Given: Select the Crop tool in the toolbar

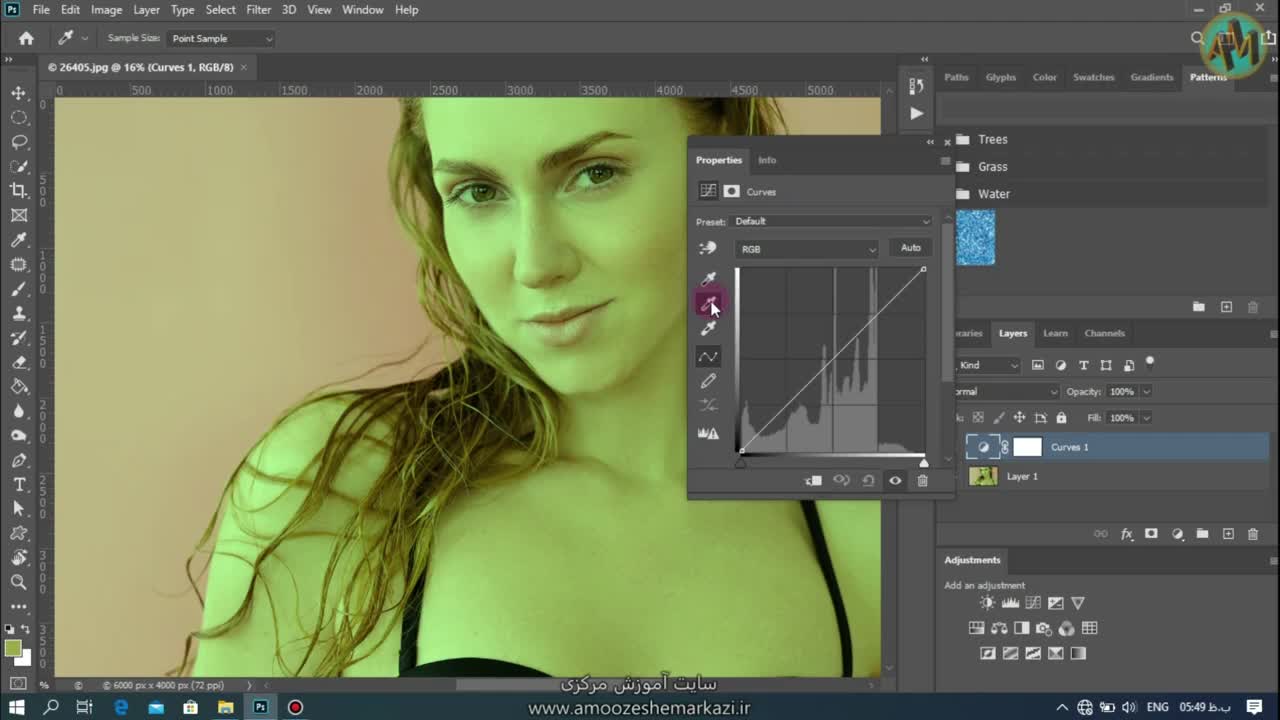Looking at the screenshot, I should point(18,190).
